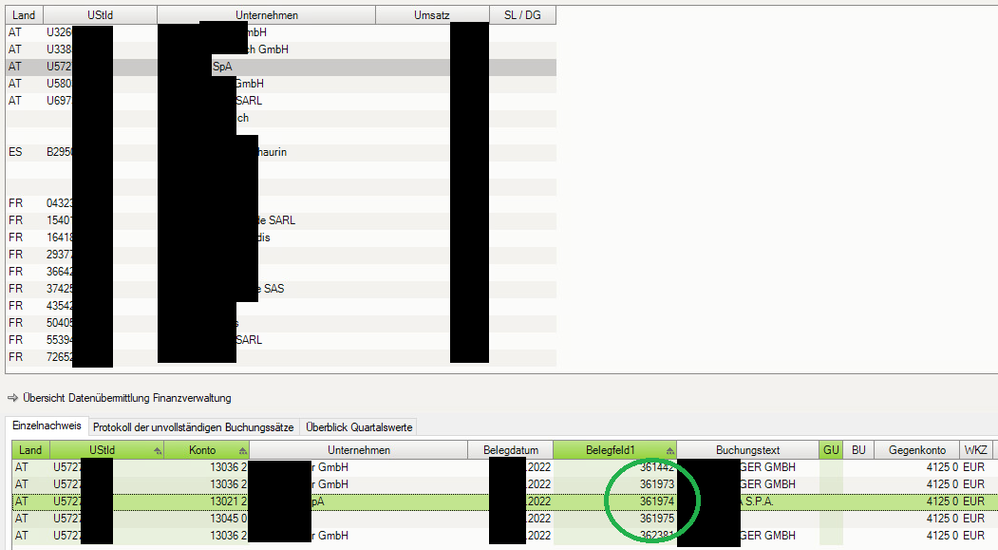Click the Buchungstext column header
998x550 pixels.
747,451
